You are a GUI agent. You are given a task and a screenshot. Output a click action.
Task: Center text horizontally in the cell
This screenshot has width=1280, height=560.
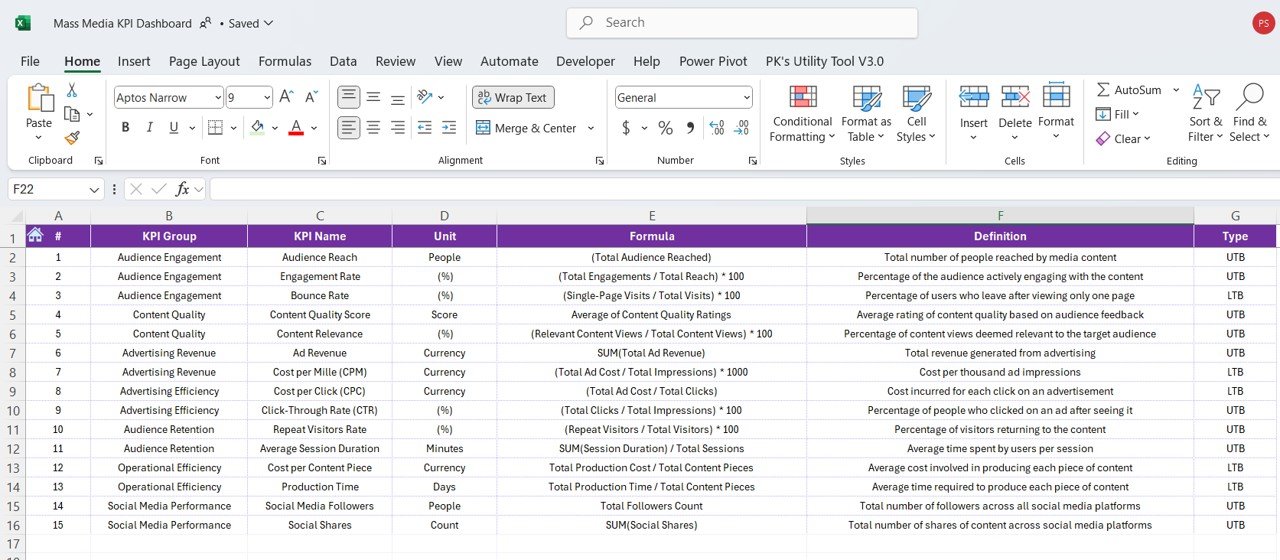373,128
